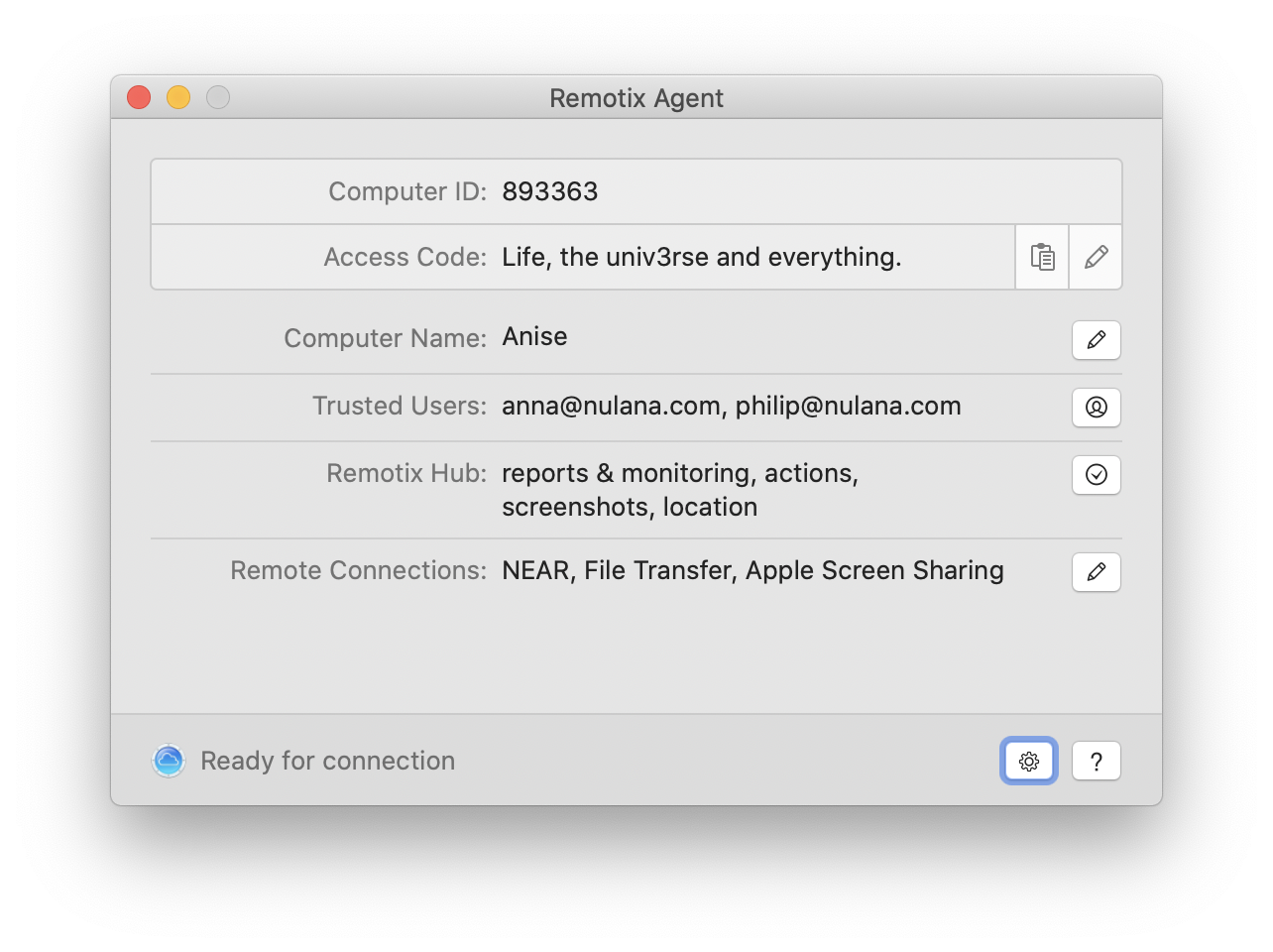Click the trusted users email list

(x=732, y=406)
